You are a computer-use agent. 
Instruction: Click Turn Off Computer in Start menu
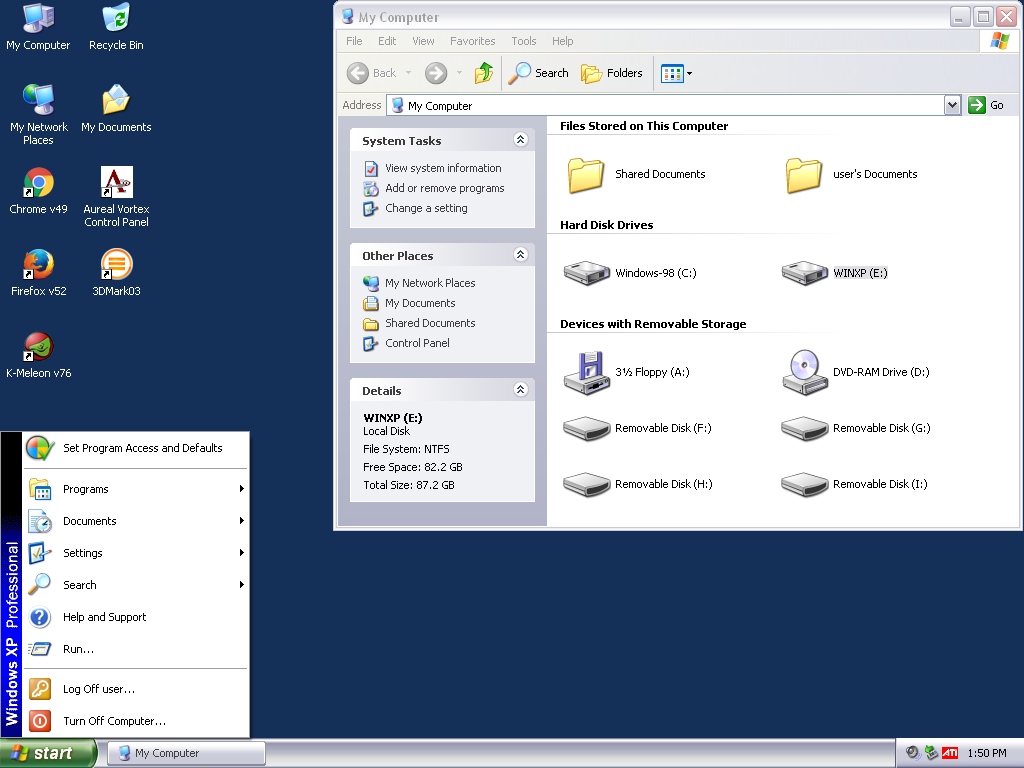pyautogui.click(x=114, y=721)
